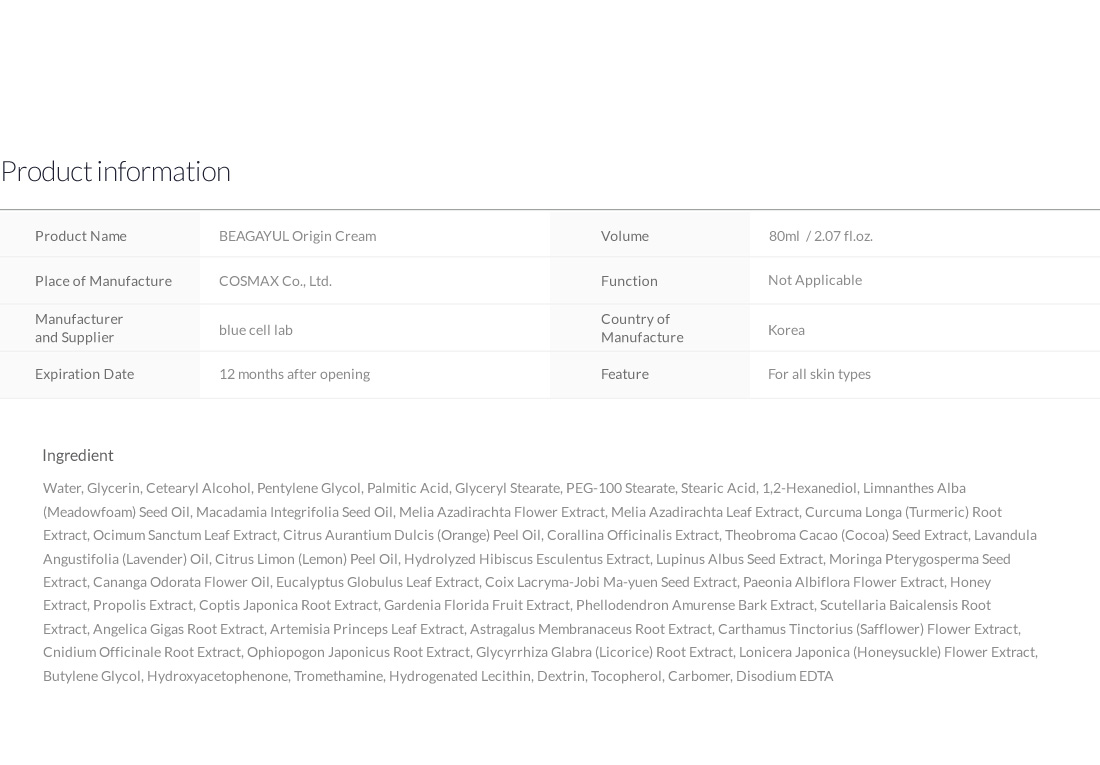Click the Expiration Date label
Screen dimensions: 1100x765
pos(84,374)
